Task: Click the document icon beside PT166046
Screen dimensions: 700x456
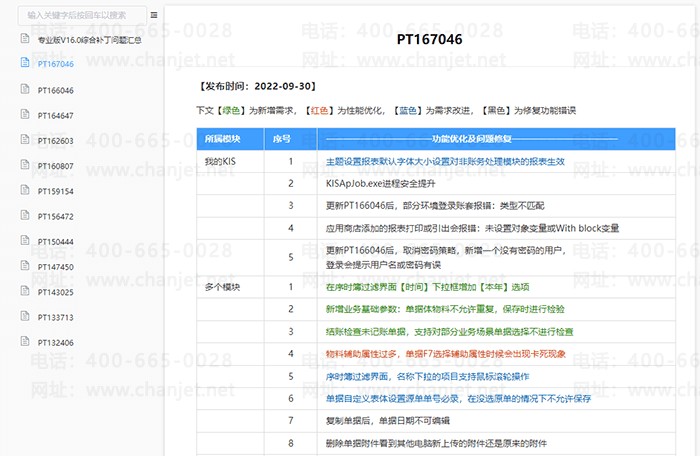Action: point(25,89)
